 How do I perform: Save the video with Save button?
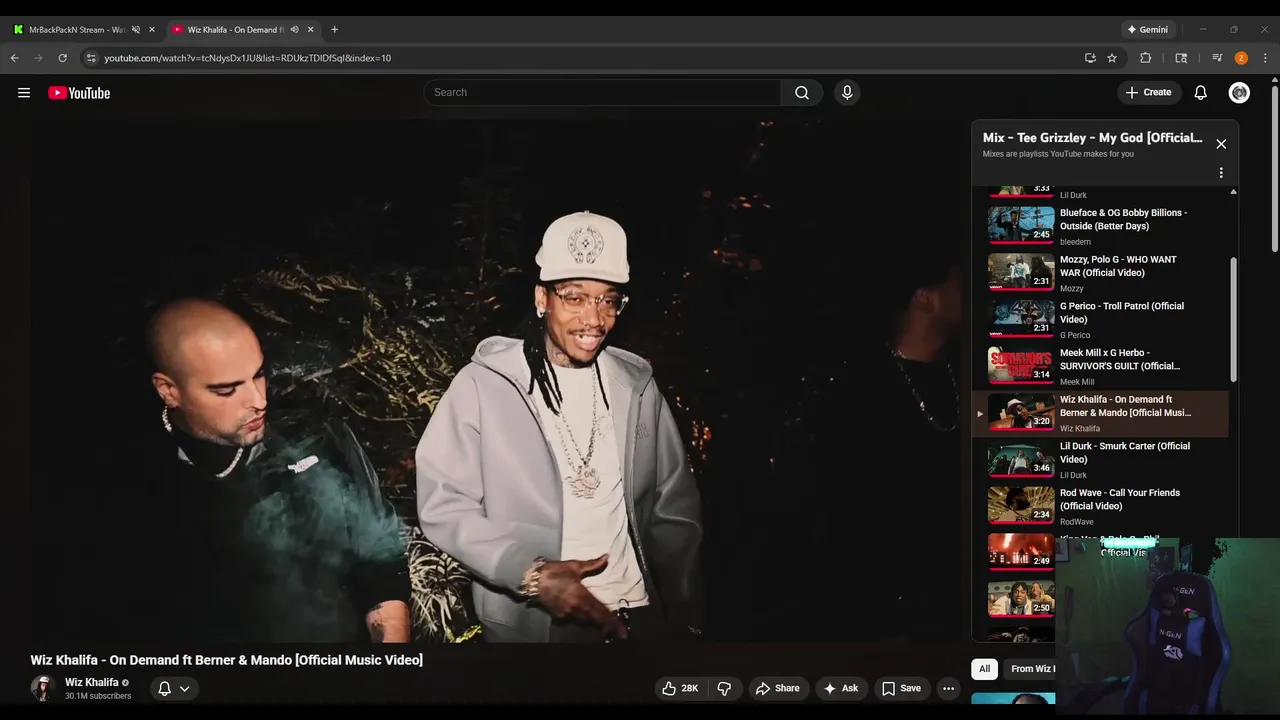(901, 688)
